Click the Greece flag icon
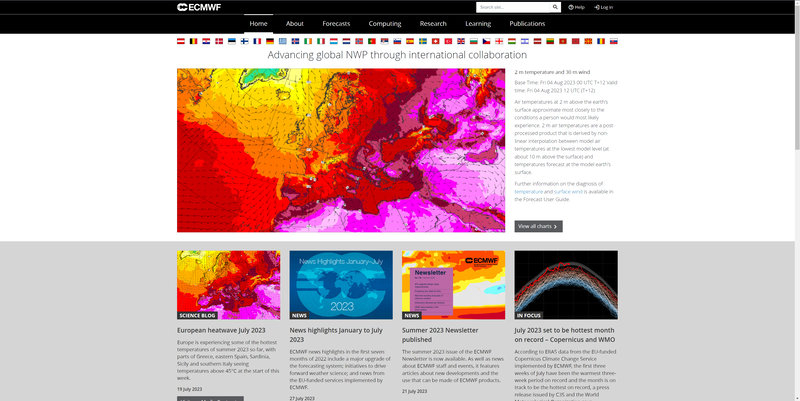Viewport: 800px width, 401px height. click(x=283, y=41)
